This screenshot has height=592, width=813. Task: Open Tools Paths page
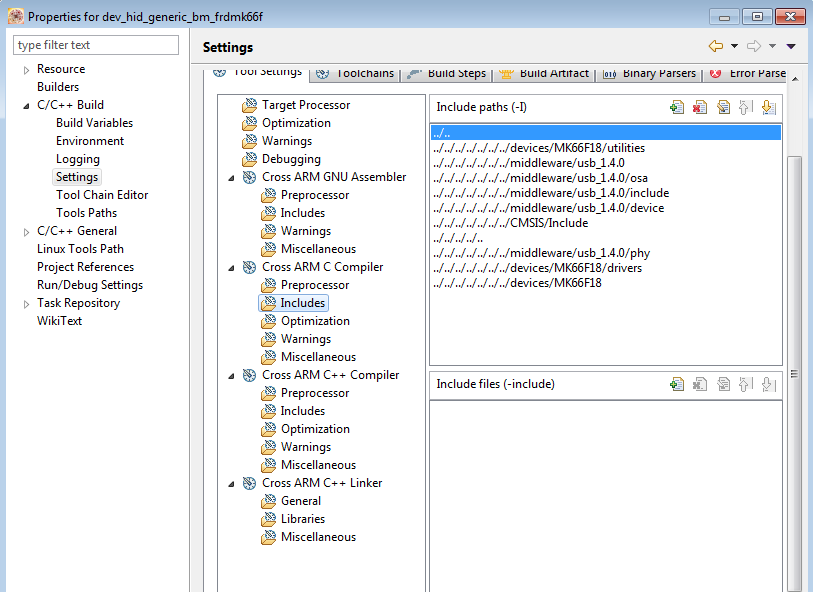(x=87, y=213)
